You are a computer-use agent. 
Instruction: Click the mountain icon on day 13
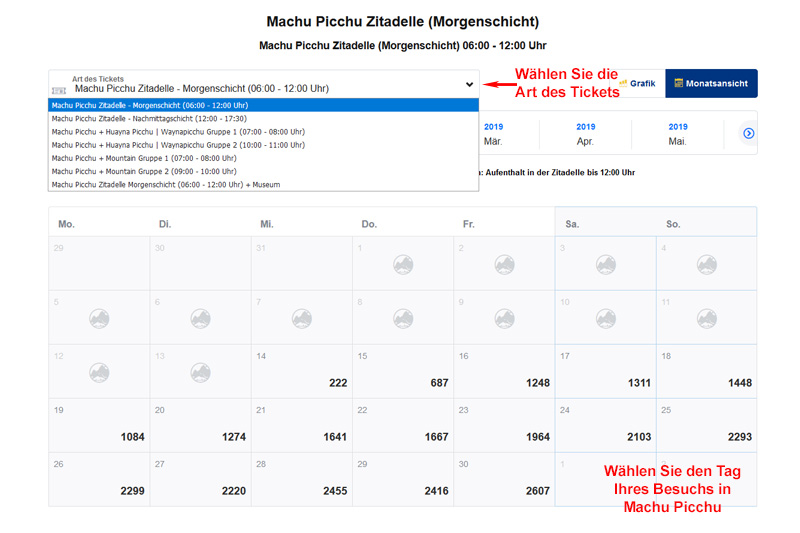(201, 373)
